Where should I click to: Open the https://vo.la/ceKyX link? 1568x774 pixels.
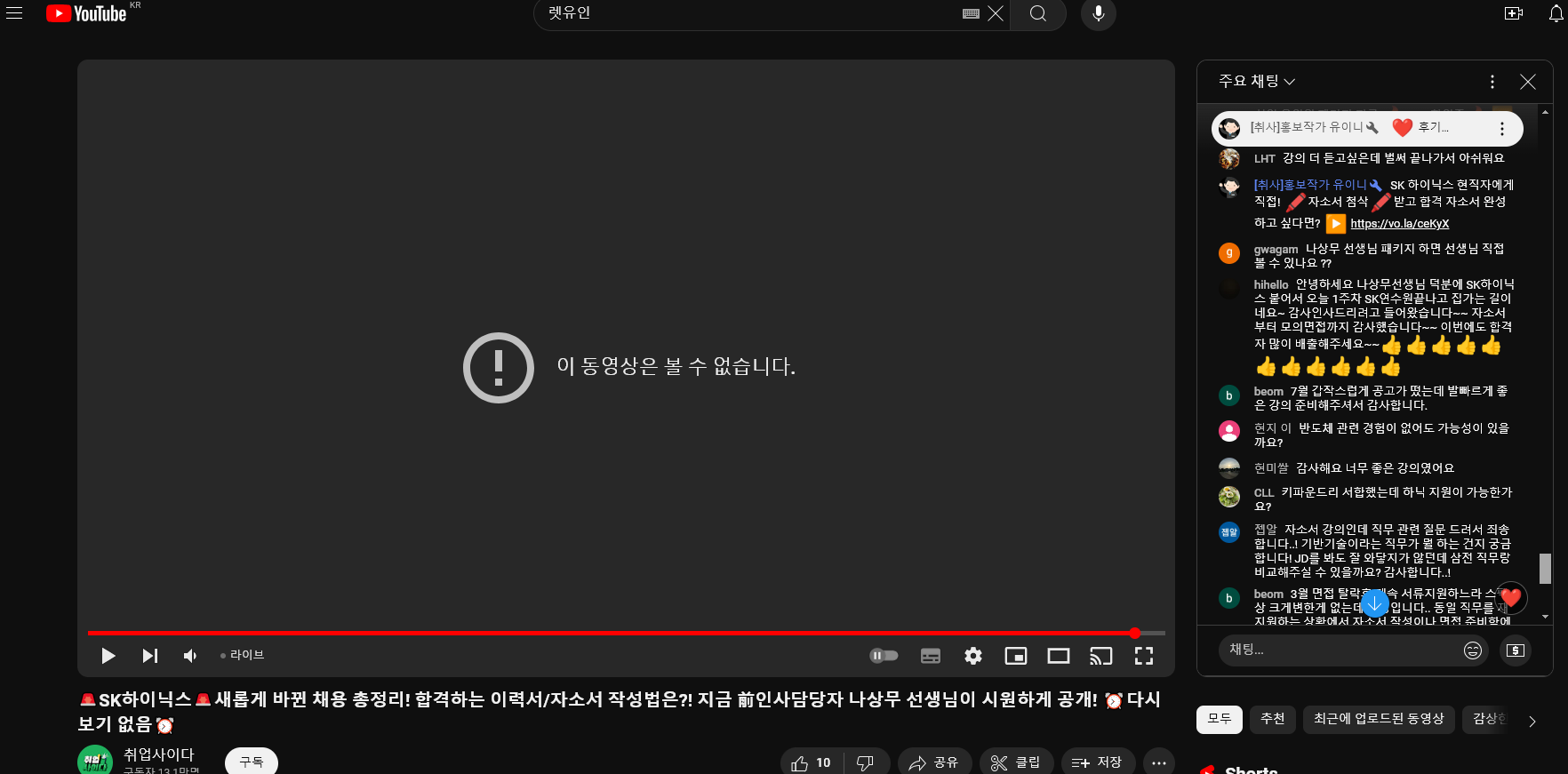pyautogui.click(x=1400, y=224)
